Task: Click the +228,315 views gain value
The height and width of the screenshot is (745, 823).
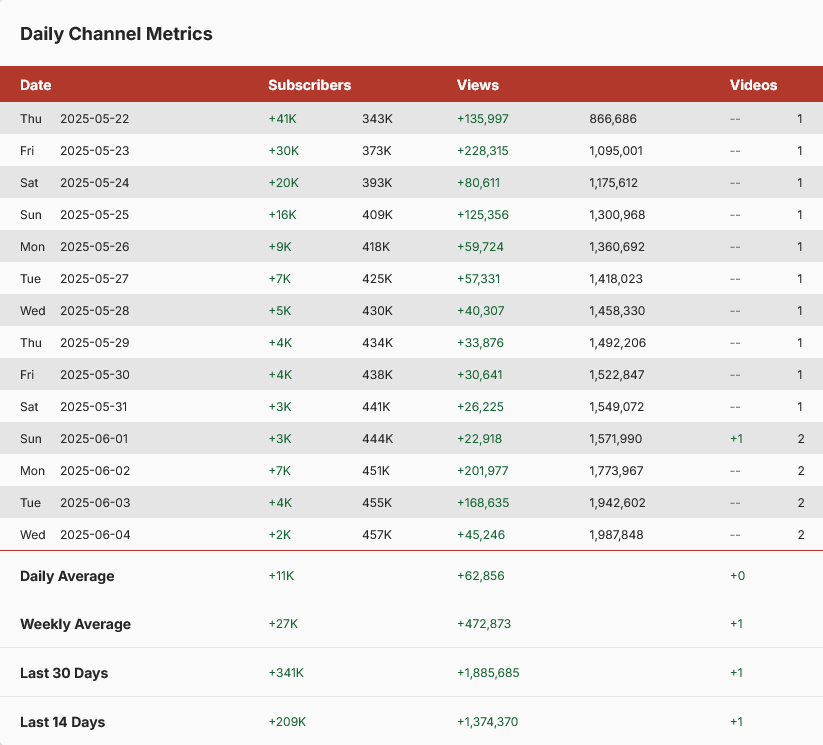Action: coord(482,151)
